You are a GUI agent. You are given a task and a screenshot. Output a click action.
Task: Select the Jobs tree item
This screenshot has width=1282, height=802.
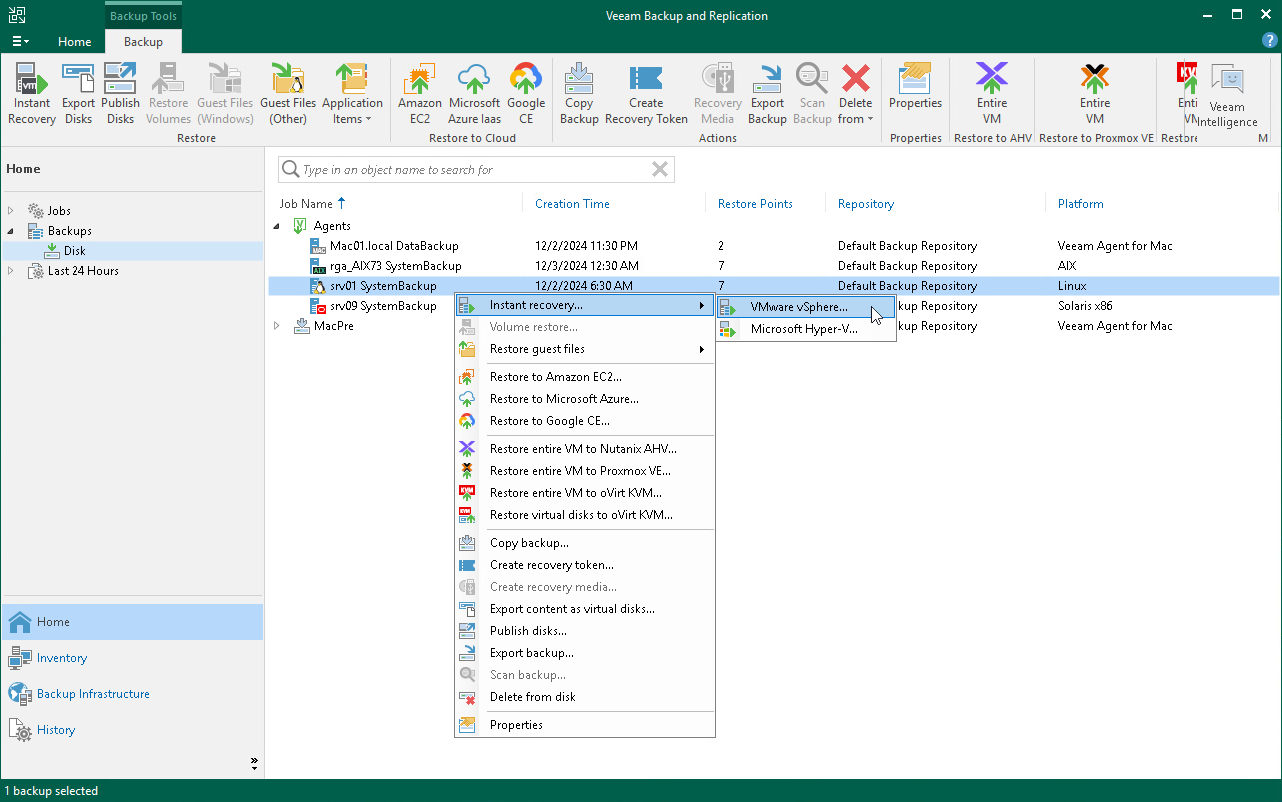(59, 211)
